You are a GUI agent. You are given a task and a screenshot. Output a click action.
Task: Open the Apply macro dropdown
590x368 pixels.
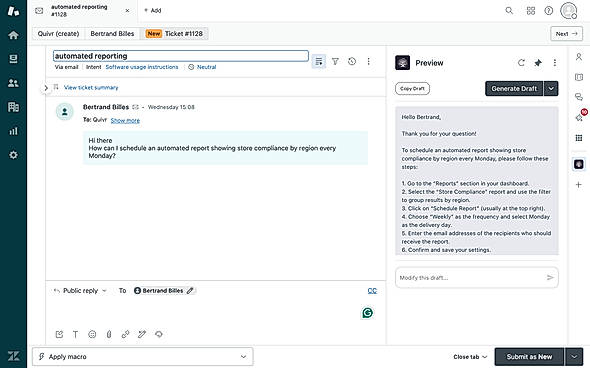143,356
